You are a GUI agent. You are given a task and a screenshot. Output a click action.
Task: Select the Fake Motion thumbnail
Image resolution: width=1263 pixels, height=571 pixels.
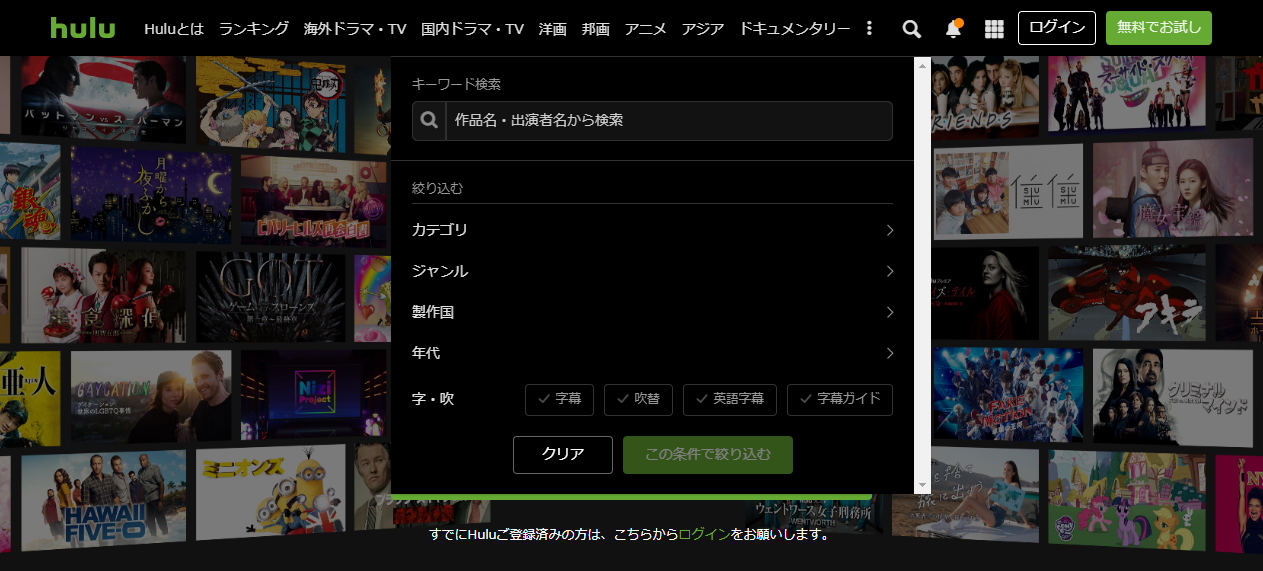[1007, 395]
